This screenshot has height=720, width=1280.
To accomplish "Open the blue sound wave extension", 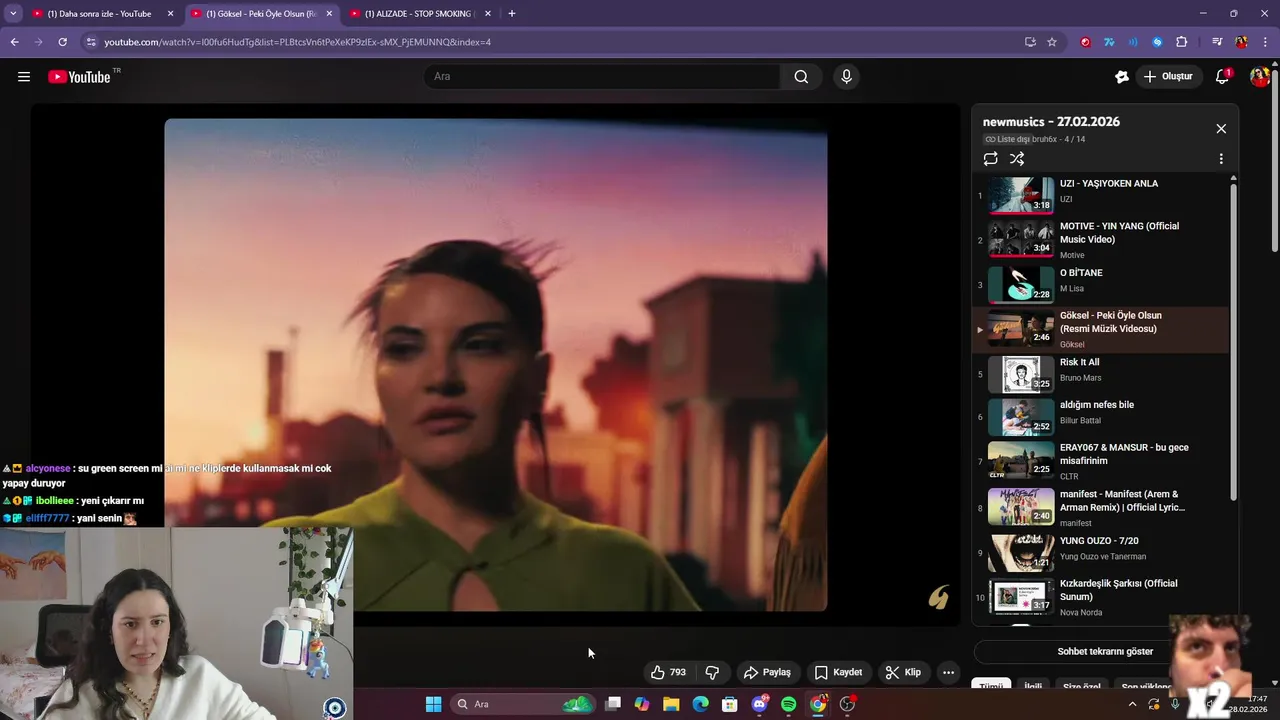I will (x=1133, y=42).
